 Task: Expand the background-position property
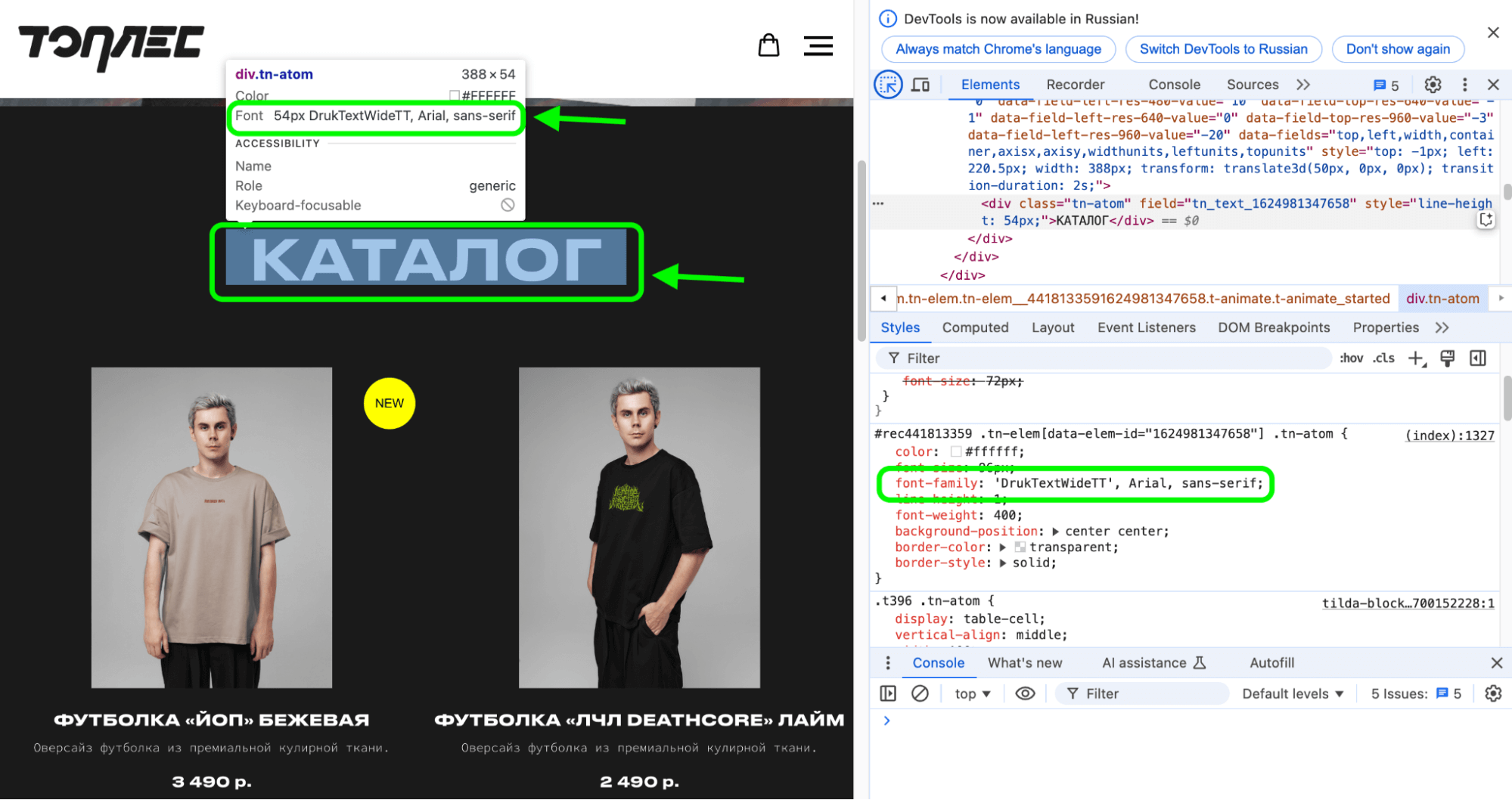pos(1055,532)
